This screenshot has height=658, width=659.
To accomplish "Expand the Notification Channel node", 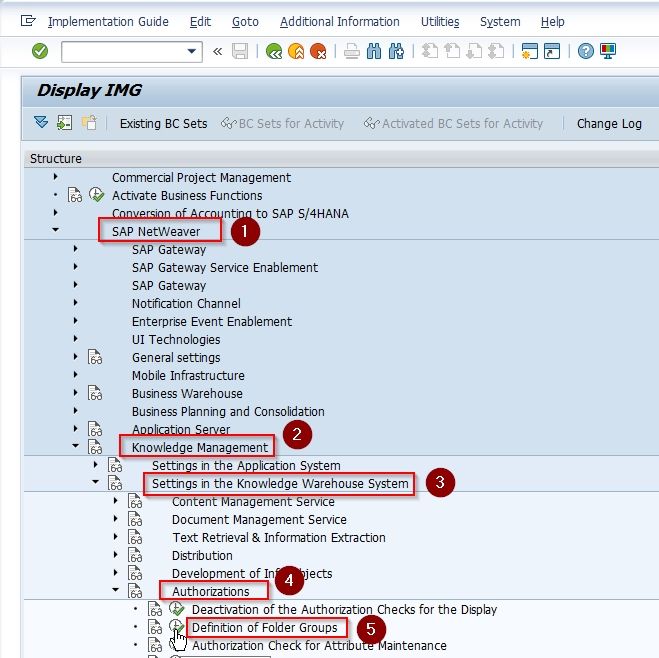I will 76,303.
